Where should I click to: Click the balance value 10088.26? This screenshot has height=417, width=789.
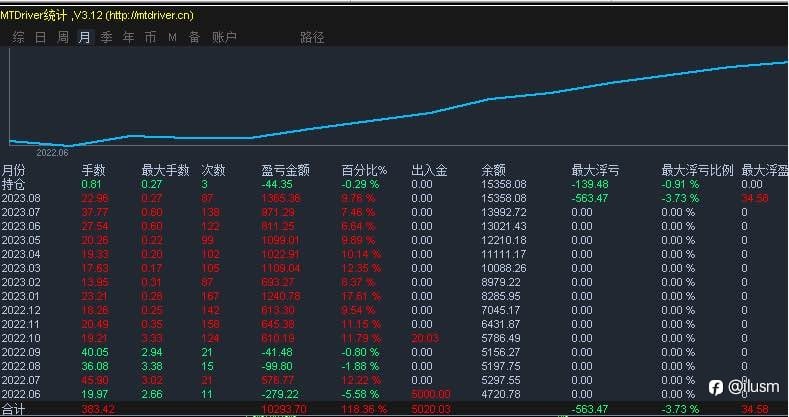coord(504,268)
